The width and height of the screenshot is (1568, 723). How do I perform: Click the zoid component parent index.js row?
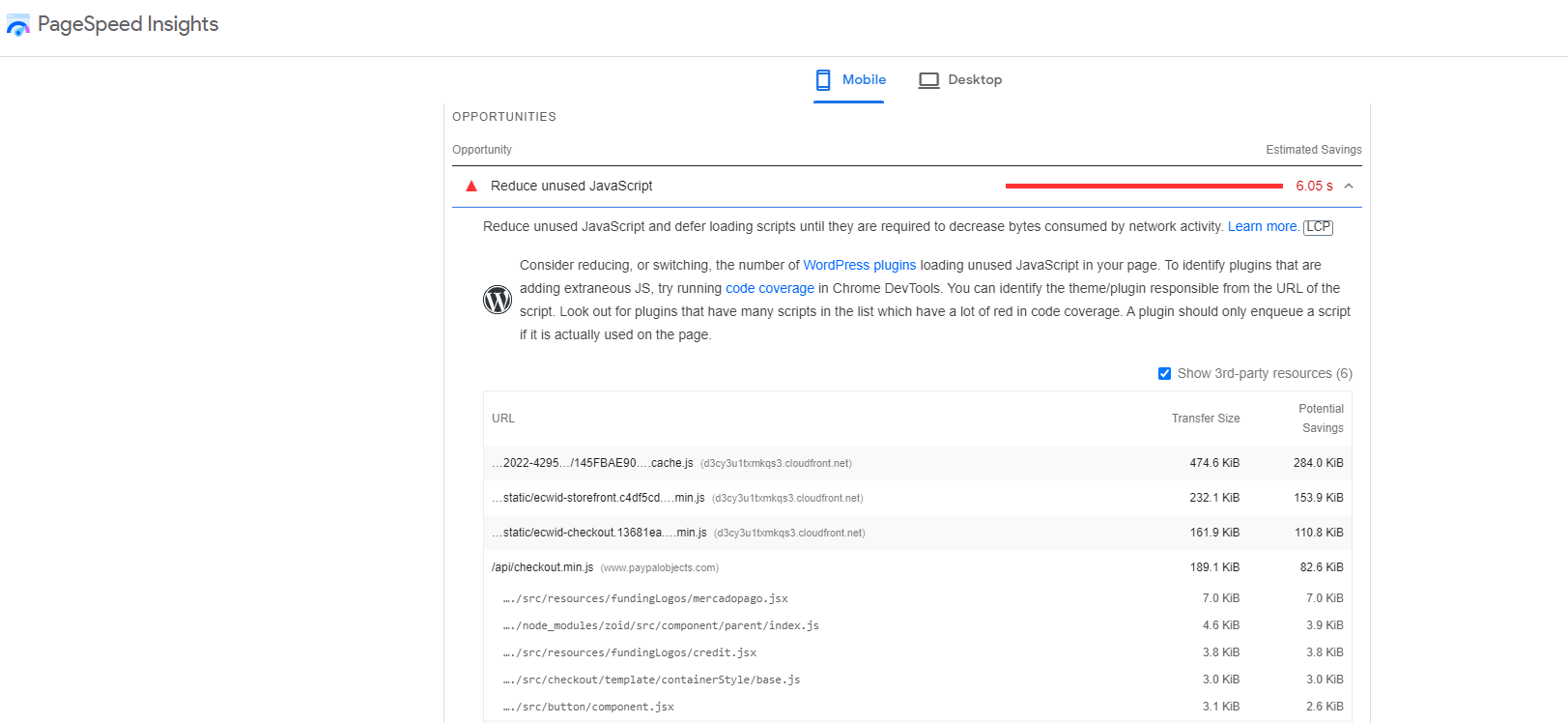[x=917, y=625]
